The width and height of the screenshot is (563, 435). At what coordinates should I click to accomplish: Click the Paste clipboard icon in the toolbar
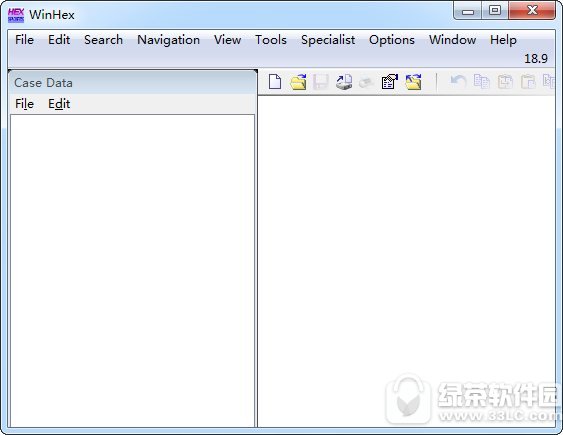point(528,81)
